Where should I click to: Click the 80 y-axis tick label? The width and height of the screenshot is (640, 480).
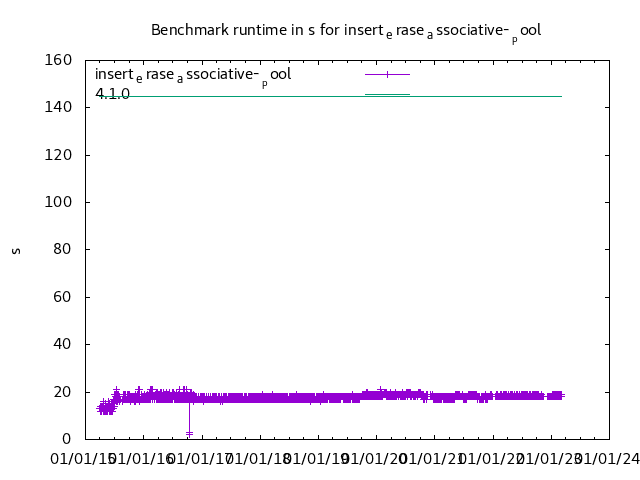(62, 250)
